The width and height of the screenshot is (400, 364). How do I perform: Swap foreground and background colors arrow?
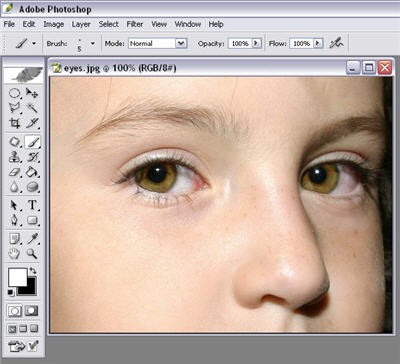point(33,270)
